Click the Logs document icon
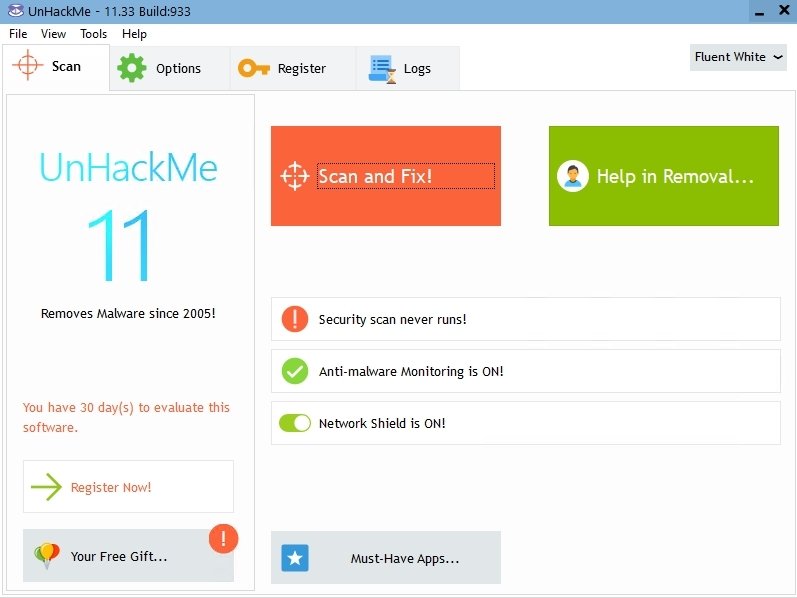797x598 pixels. click(382, 69)
